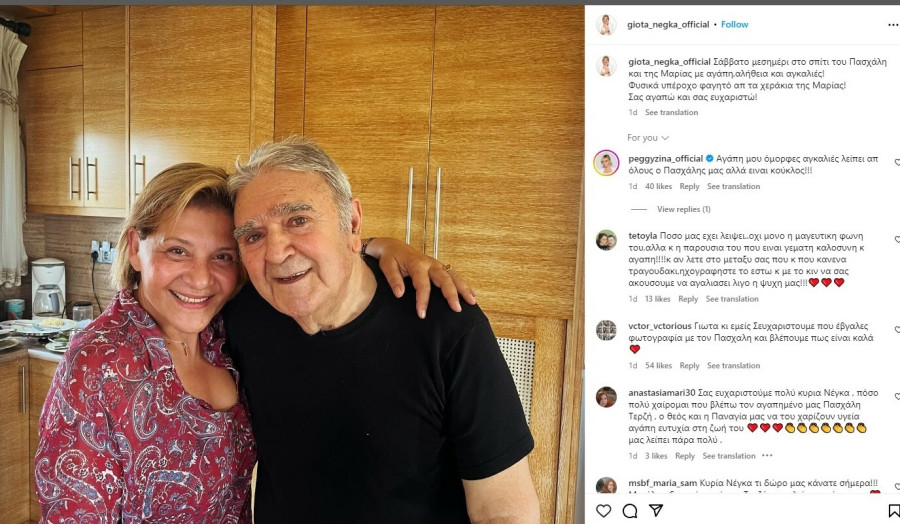Open the three-dot more options menu

[893, 25]
